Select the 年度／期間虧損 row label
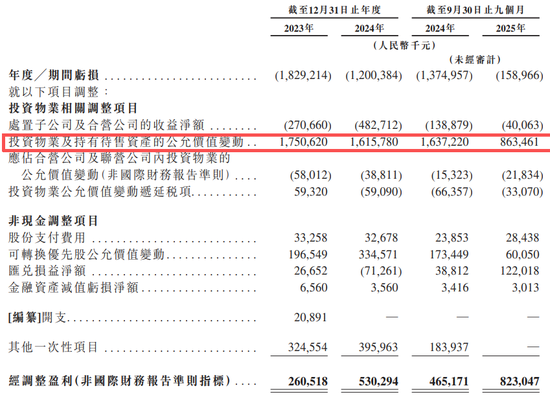The width and height of the screenshot is (550, 399). [x=54, y=75]
